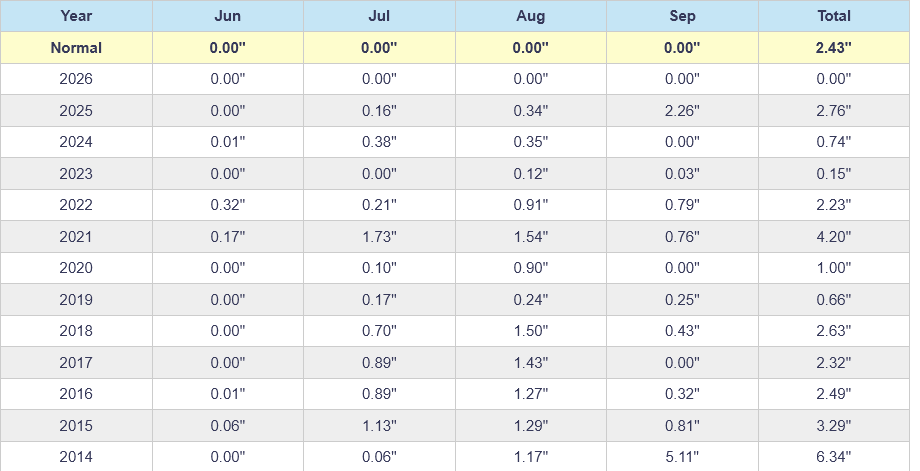The image size is (920, 471).
Task: Select the Aug column header
Action: (530, 16)
